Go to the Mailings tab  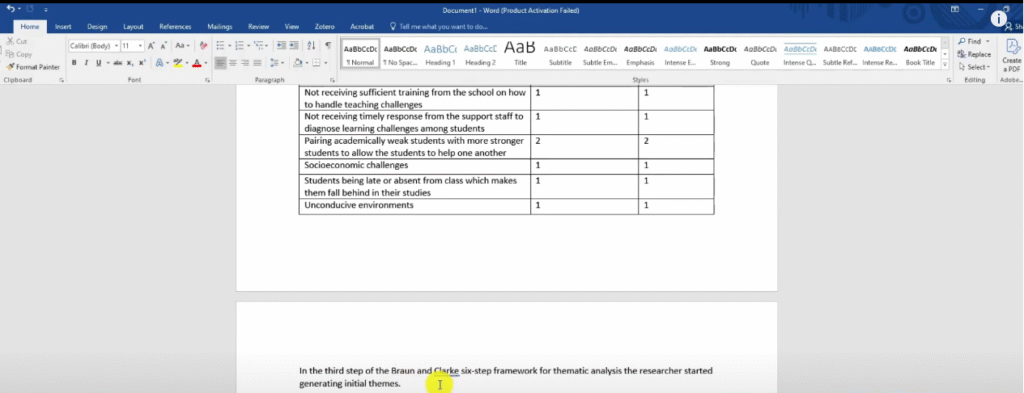pos(219,27)
